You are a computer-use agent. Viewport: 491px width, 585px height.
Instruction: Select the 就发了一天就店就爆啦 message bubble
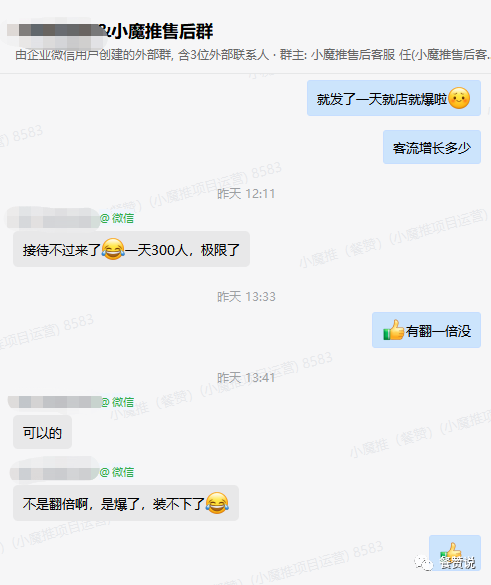click(x=394, y=98)
